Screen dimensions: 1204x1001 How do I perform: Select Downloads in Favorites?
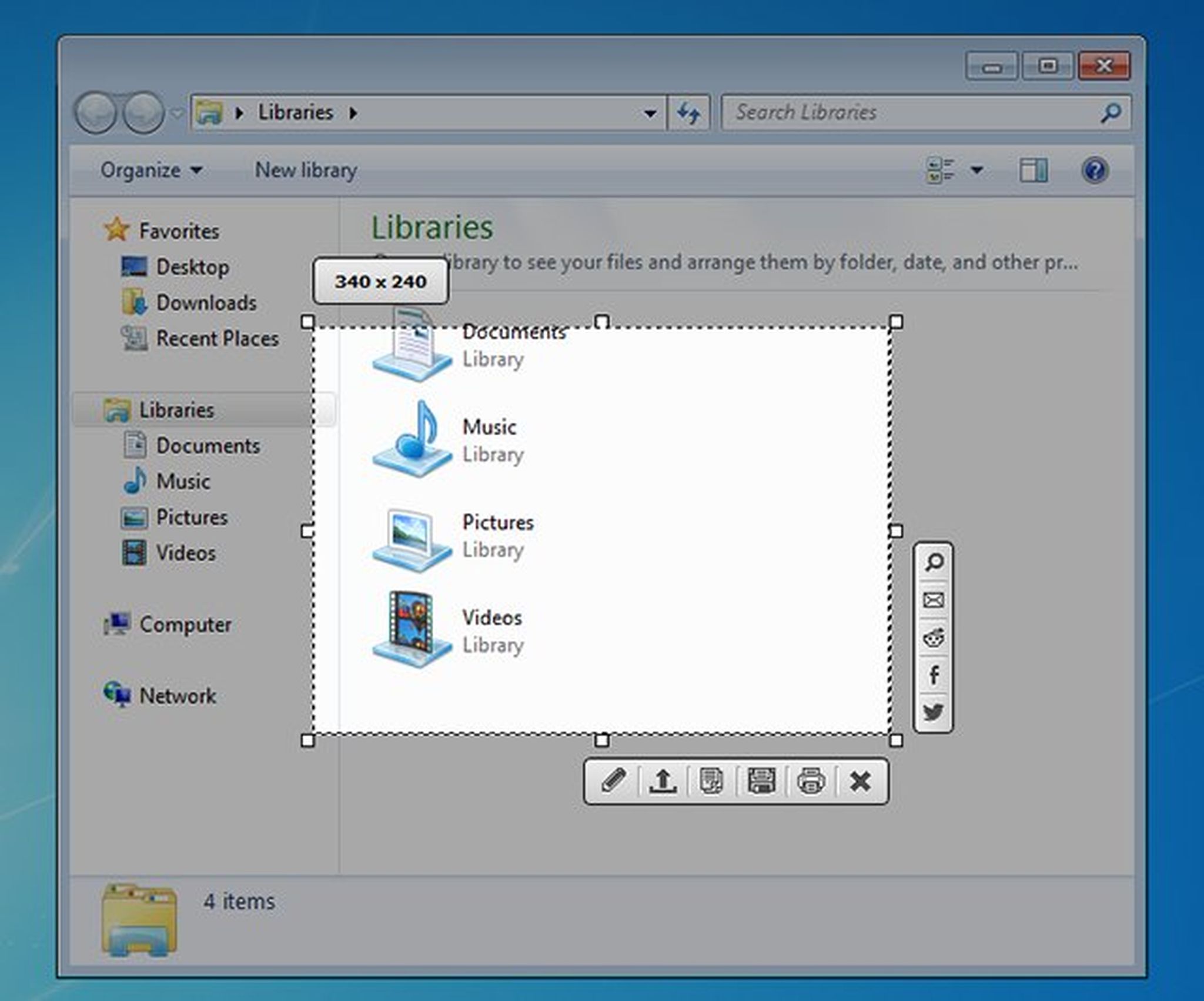pos(206,303)
